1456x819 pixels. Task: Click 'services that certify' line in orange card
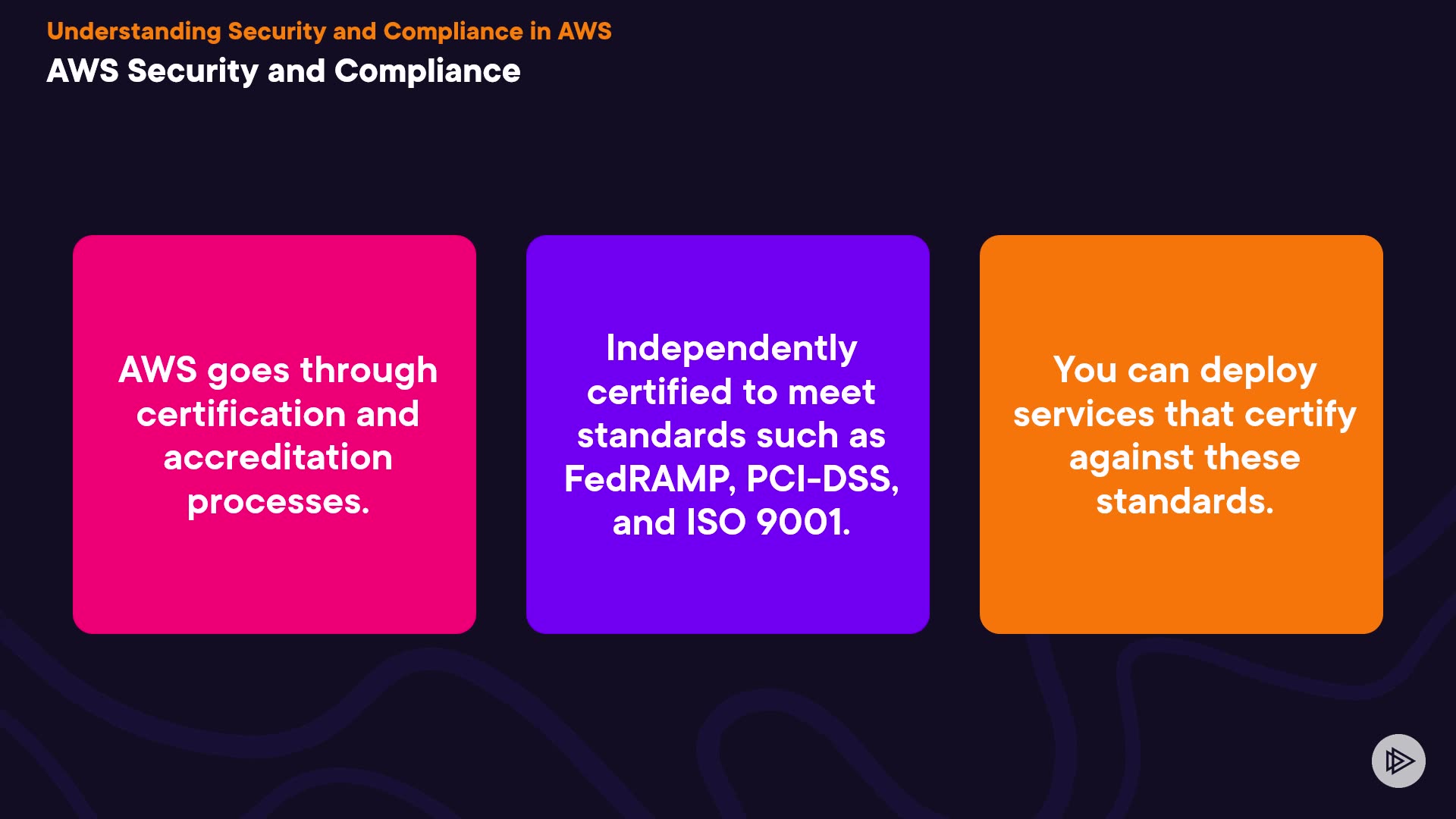click(1185, 414)
